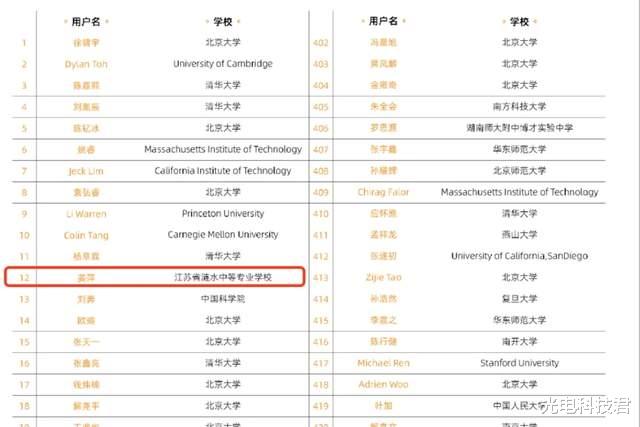Click California Institute of Technology cell
The width and height of the screenshot is (640, 427).
223,171
